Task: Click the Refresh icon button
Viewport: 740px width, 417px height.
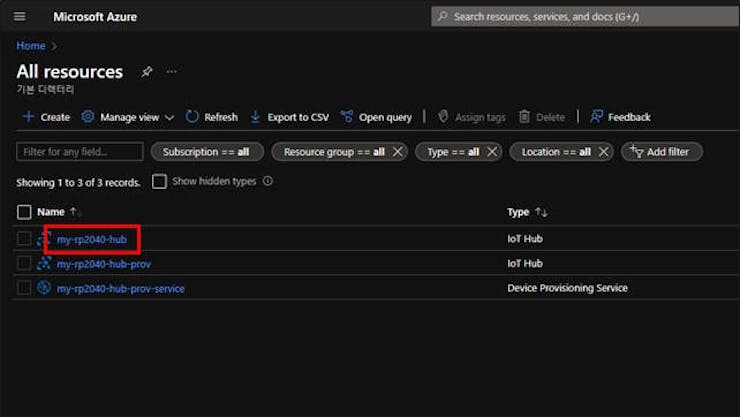Action: click(x=193, y=117)
